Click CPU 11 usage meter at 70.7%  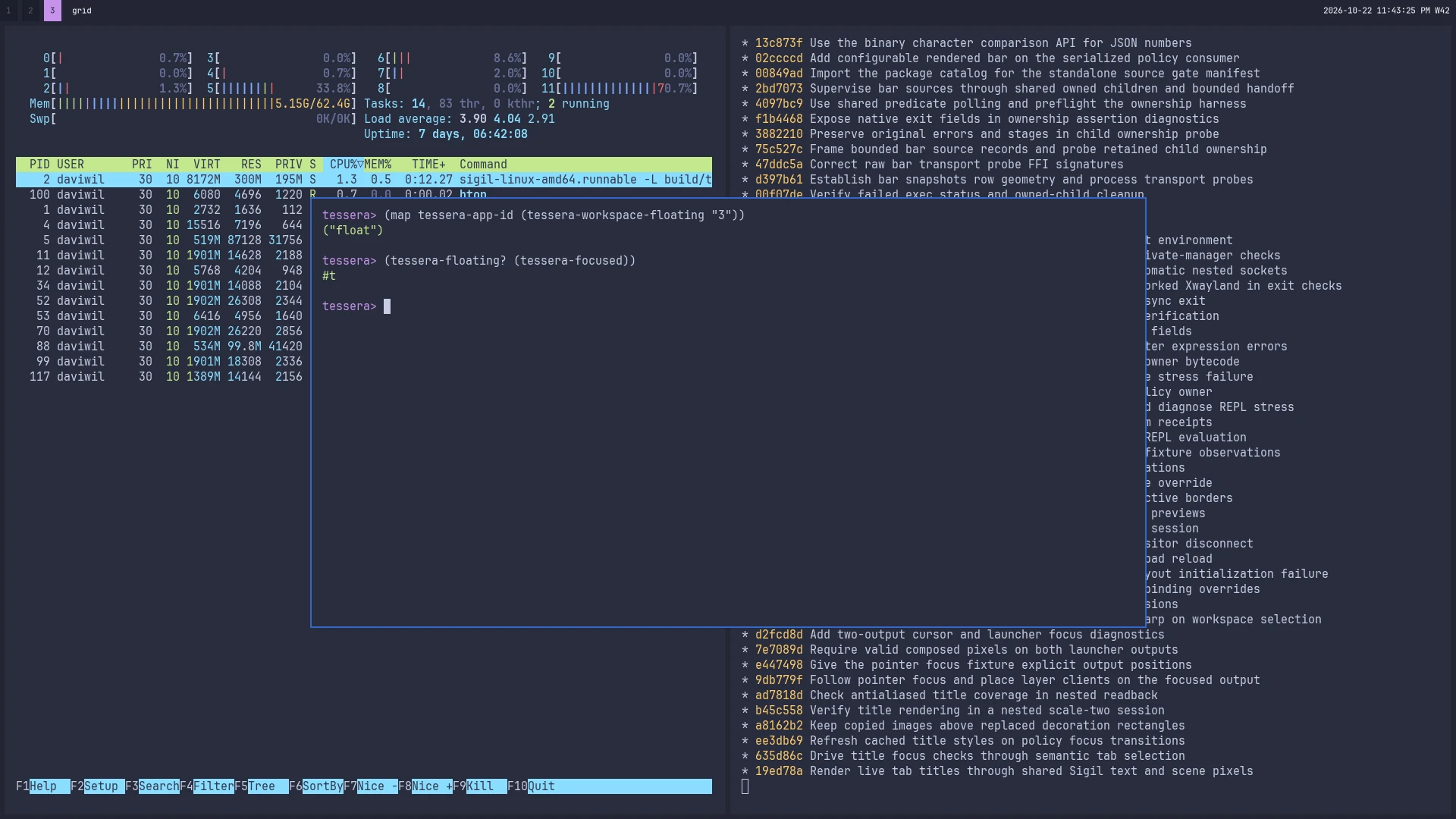(620, 89)
